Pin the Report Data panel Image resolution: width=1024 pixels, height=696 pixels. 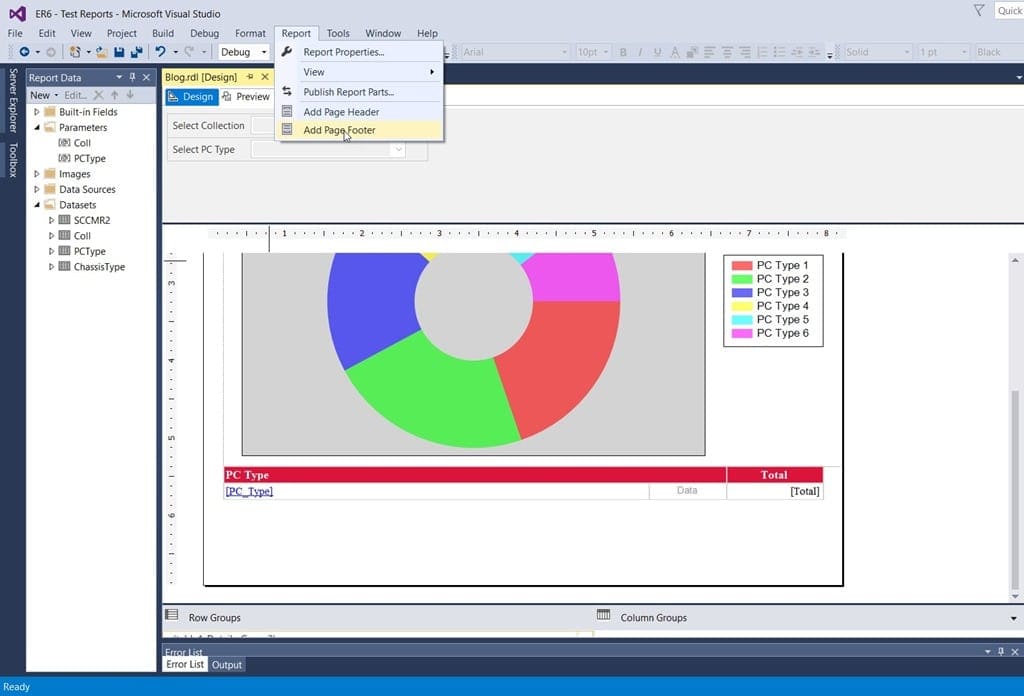click(x=133, y=77)
